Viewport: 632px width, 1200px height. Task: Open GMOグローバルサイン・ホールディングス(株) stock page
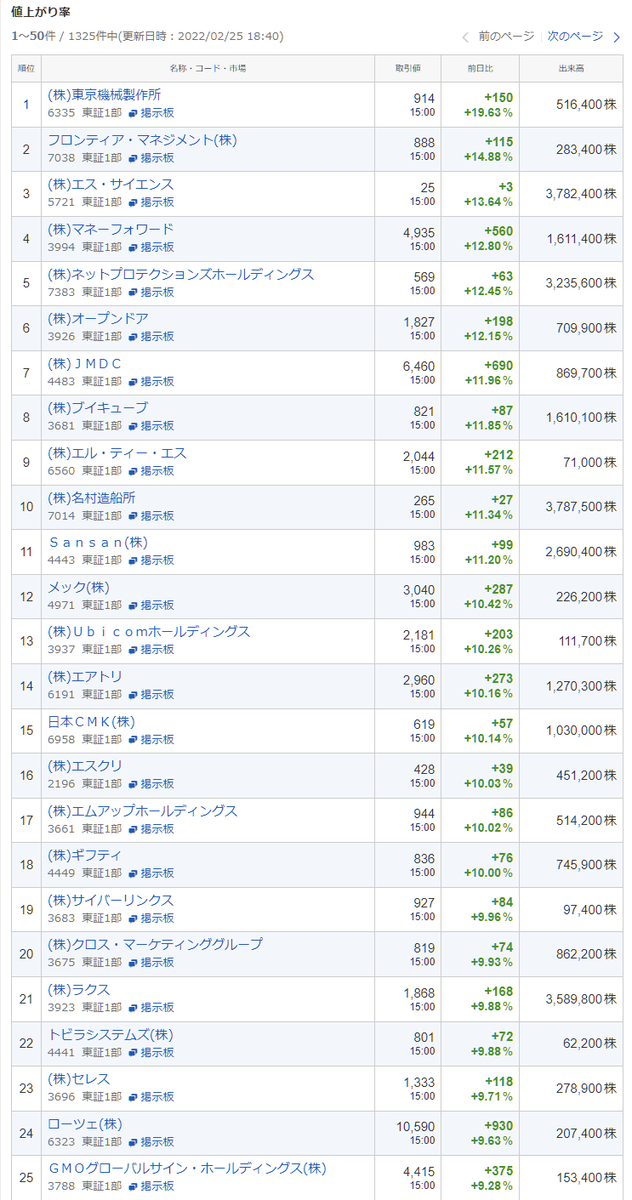187,1168
